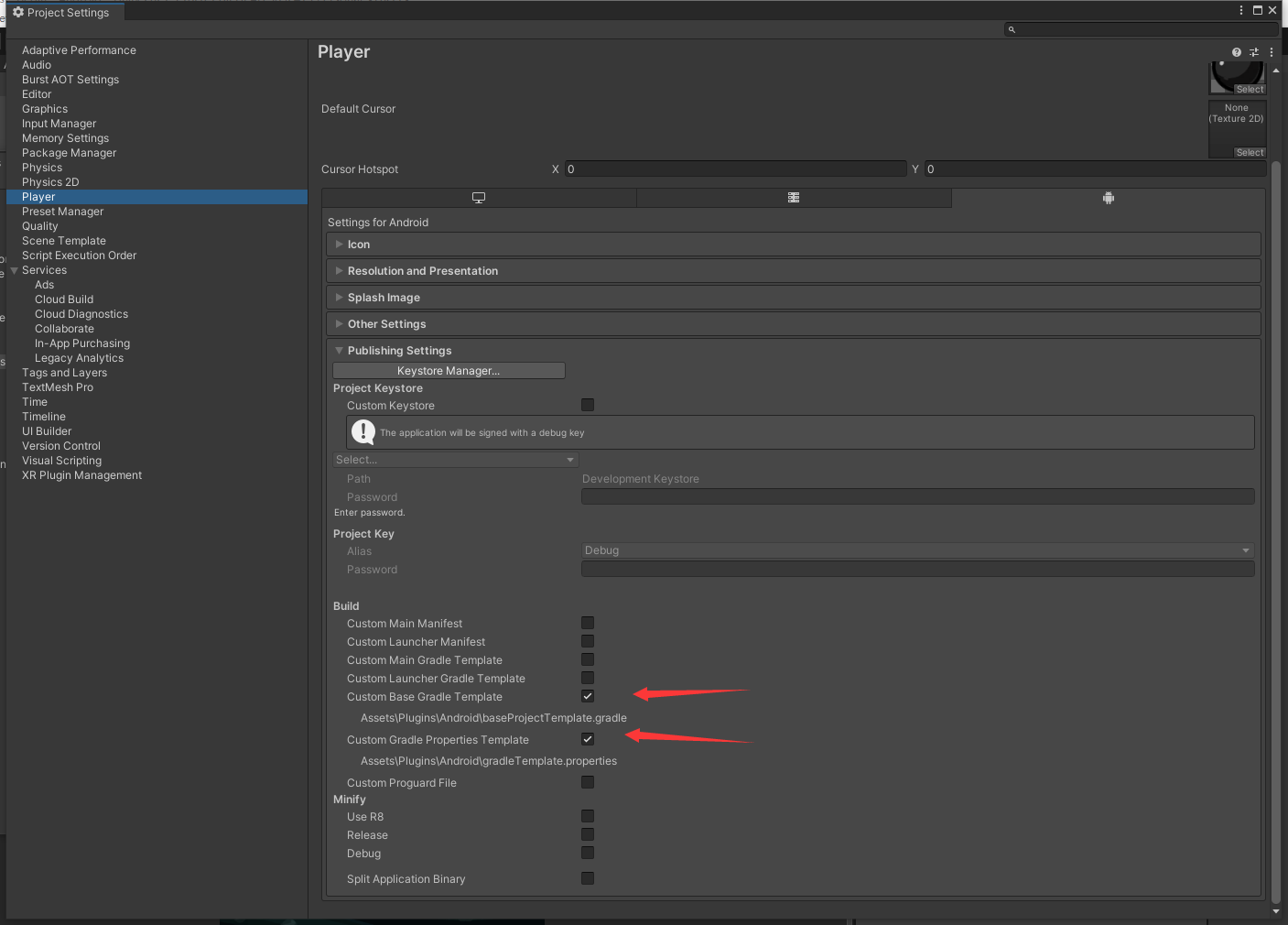Open the Player help reference icon
Screen dimensions: 1288x925
(1237, 52)
